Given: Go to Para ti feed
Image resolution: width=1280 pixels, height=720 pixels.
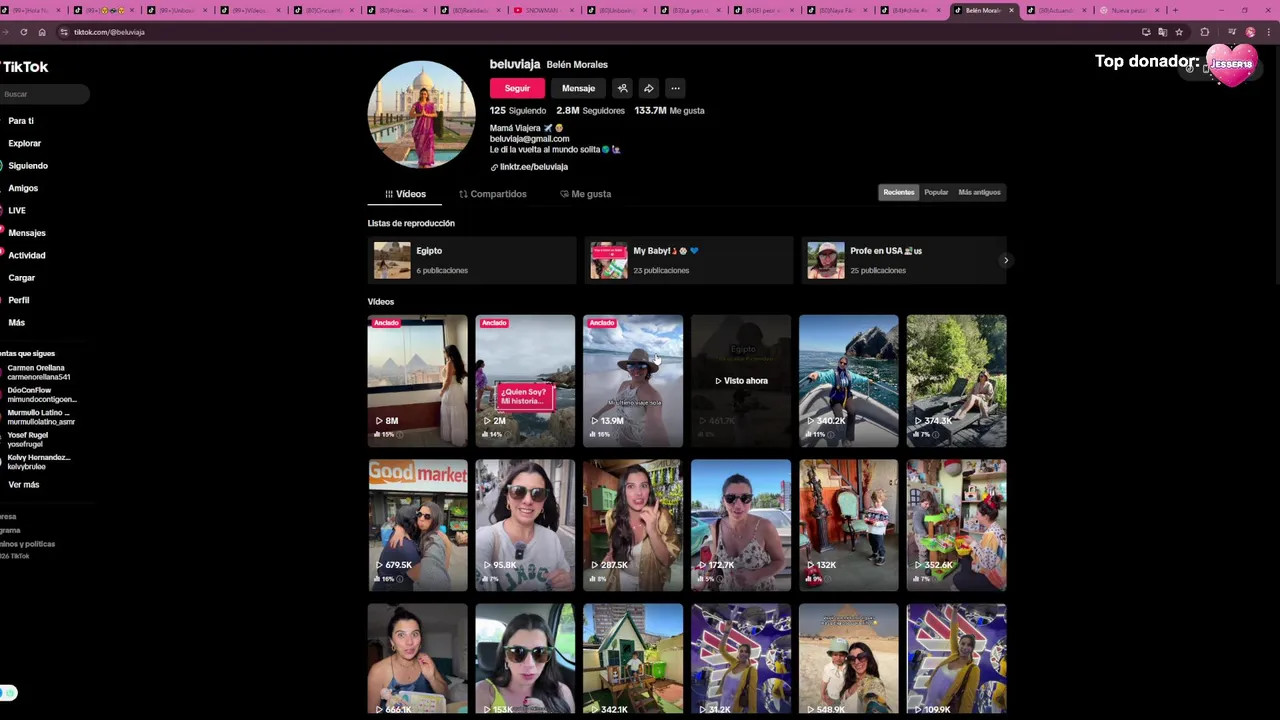Looking at the screenshot, I should coord(21,121).
